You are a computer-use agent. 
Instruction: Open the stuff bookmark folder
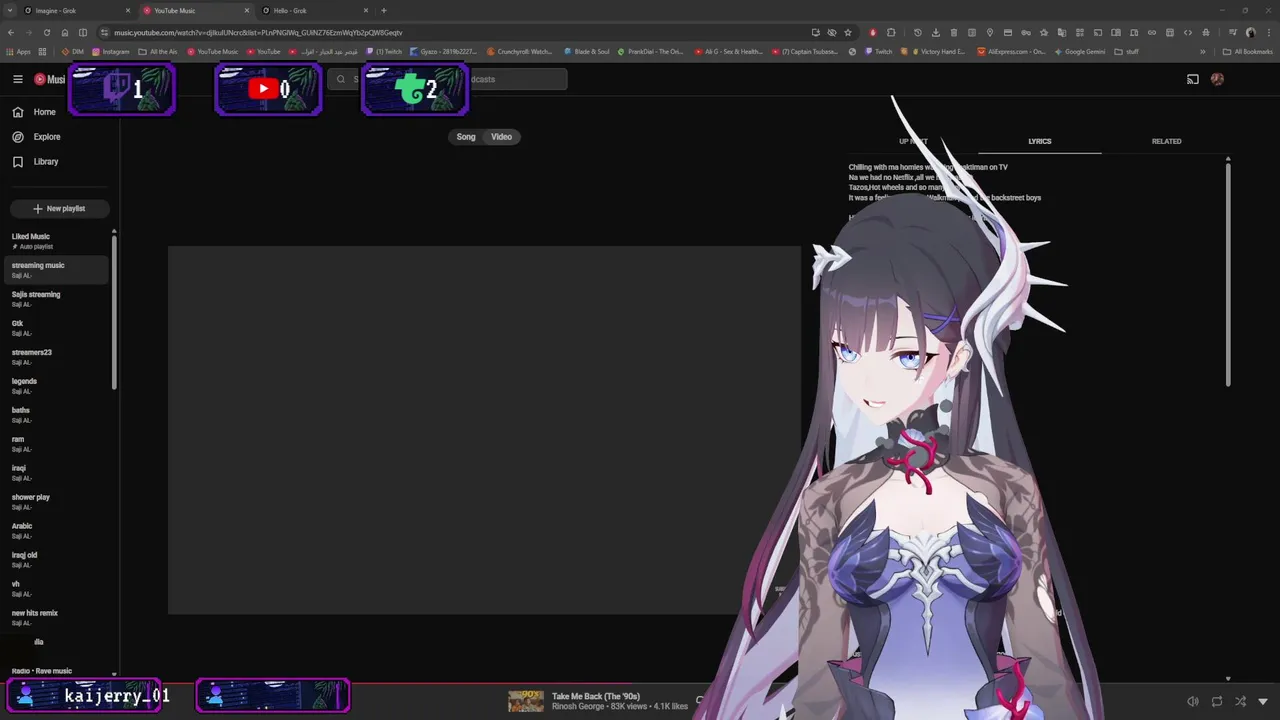1127,51
